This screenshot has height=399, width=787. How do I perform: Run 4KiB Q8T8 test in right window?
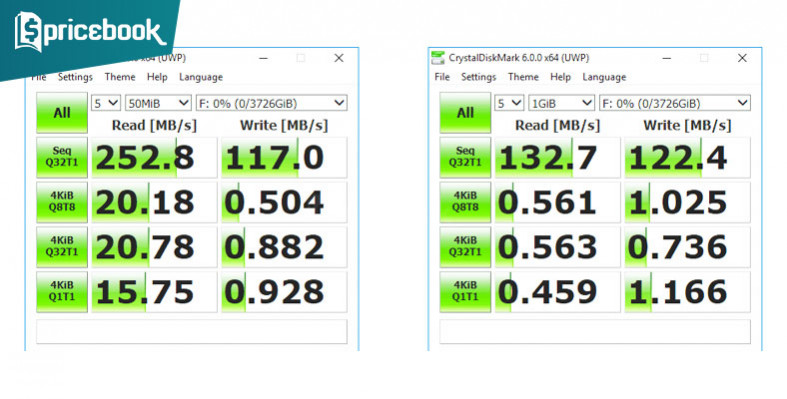tap(465, 202)
